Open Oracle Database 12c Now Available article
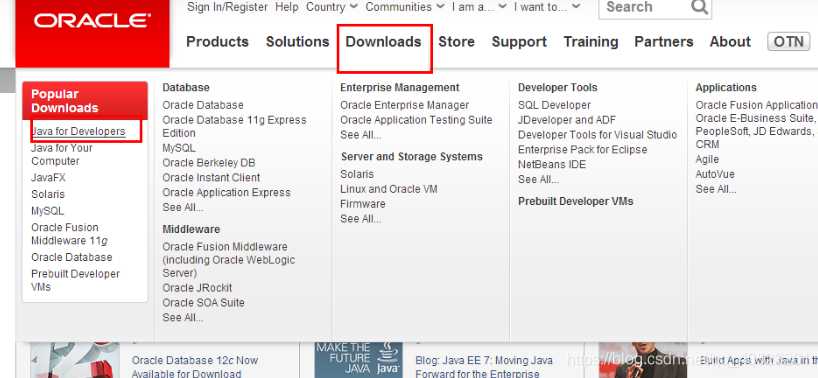This screenshot has height=378, width=818. (195, 367)
